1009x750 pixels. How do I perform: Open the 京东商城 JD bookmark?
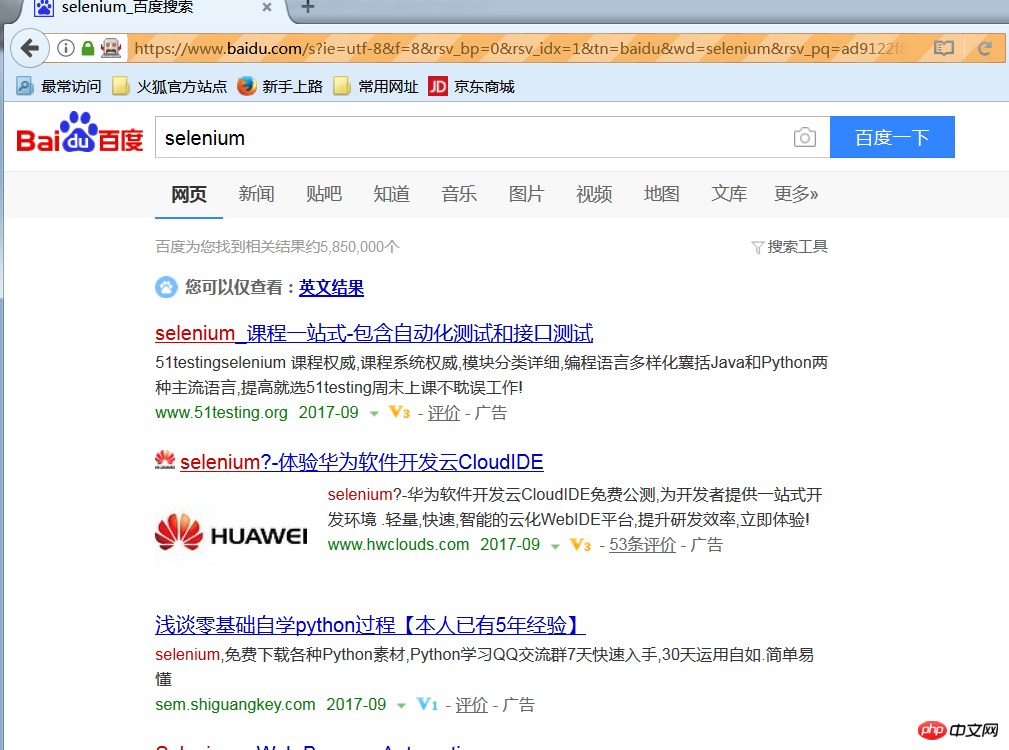tap(471, 86)
